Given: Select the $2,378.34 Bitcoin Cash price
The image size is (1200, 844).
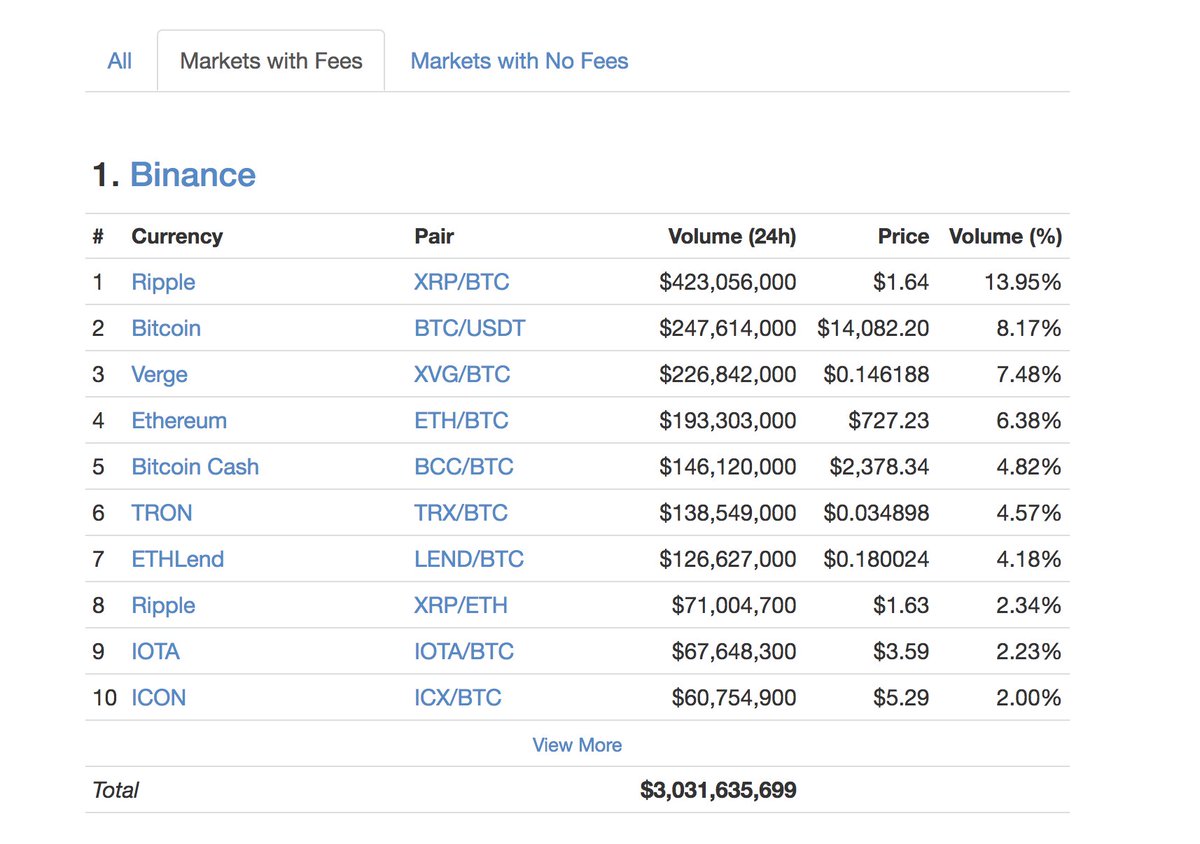Looking at the screenshot, I should 879,467.
